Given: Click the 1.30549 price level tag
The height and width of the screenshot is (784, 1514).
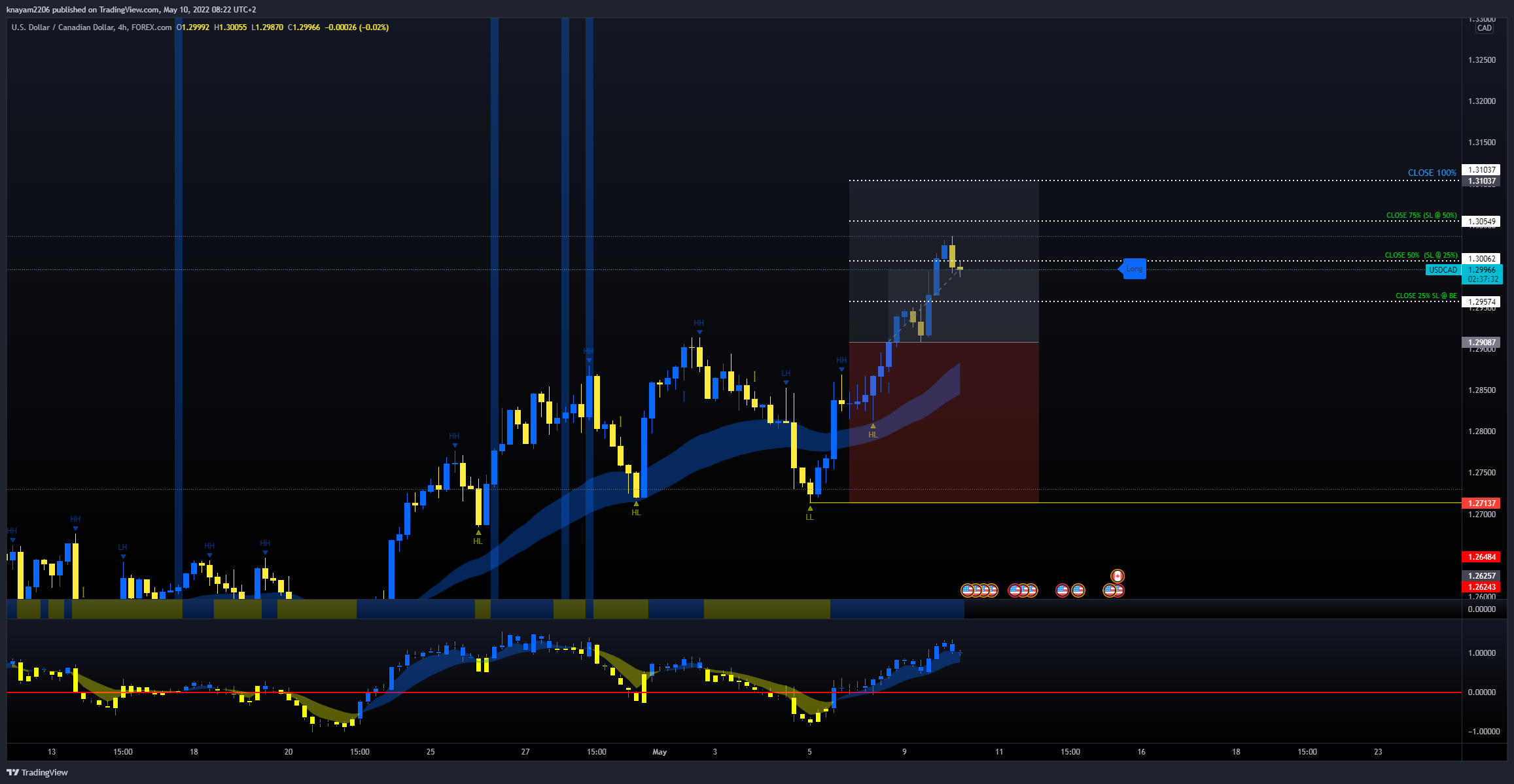Looking at the screenshot, I should 1481,221.
